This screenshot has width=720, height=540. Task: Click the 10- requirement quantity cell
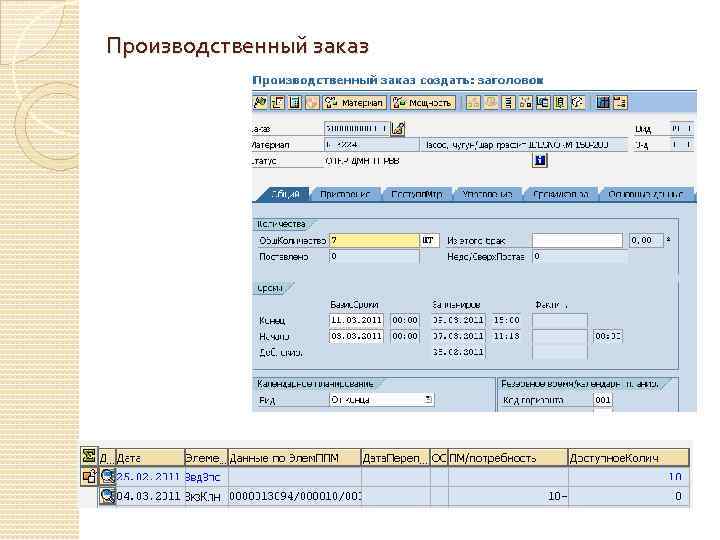pyautogui.click(x=508, y=496)
